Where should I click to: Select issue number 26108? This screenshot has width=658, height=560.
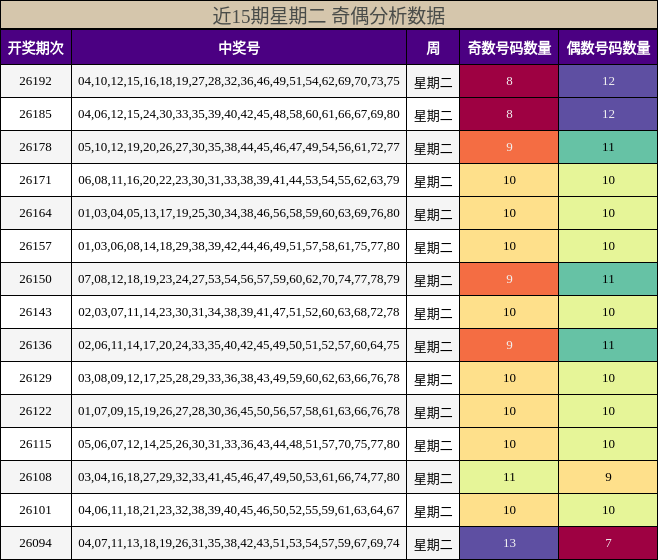click(x=35, y=477)
